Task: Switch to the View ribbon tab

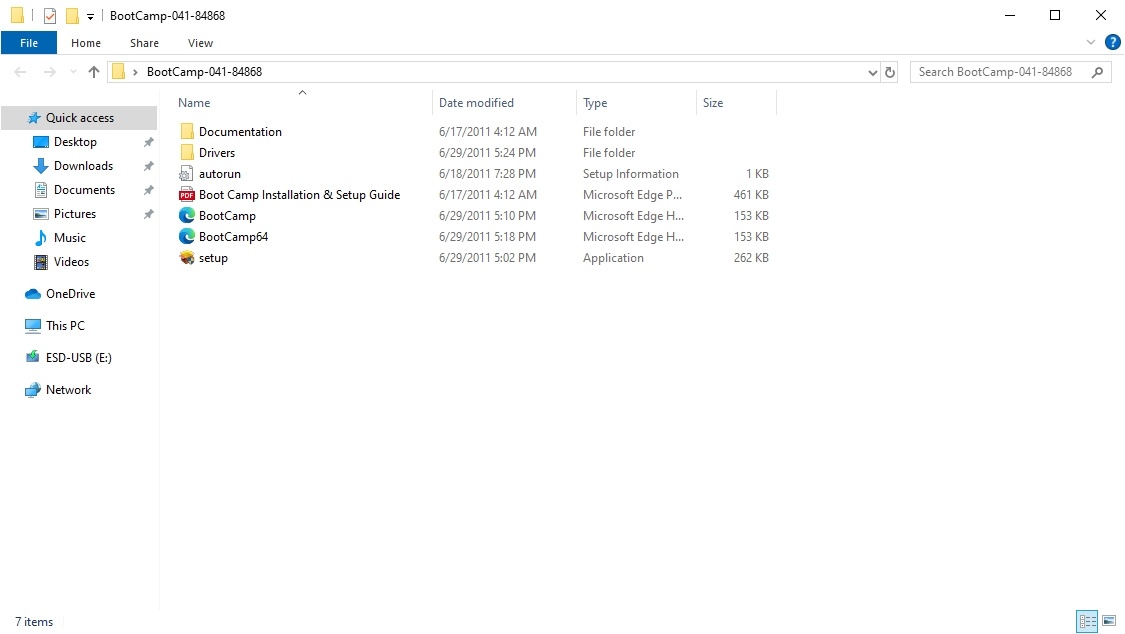Action: point(200,43)
